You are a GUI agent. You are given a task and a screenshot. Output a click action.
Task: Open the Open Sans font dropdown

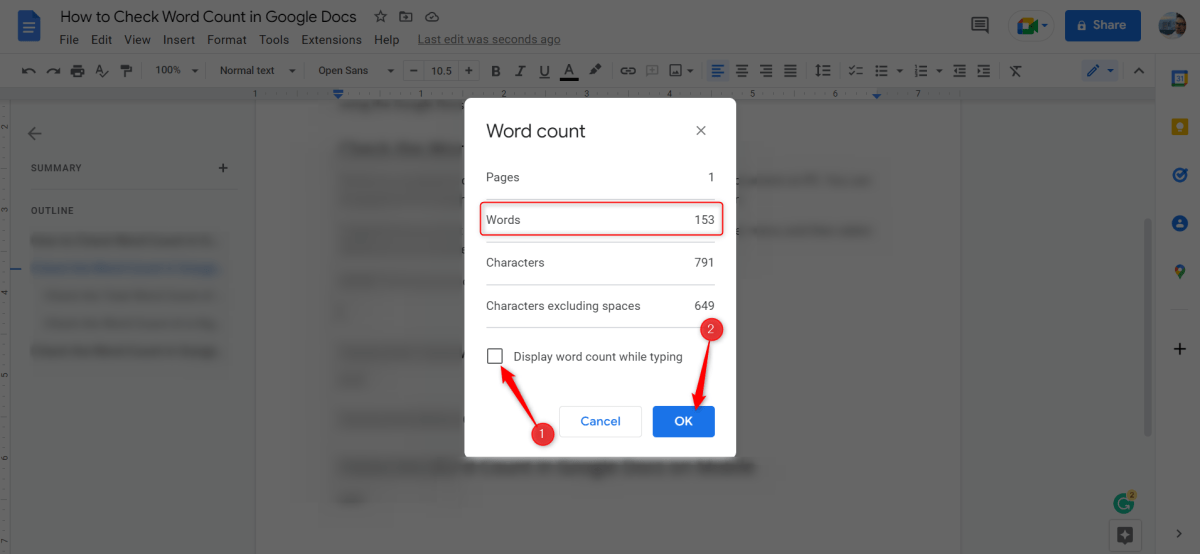(x=354, y=71)
